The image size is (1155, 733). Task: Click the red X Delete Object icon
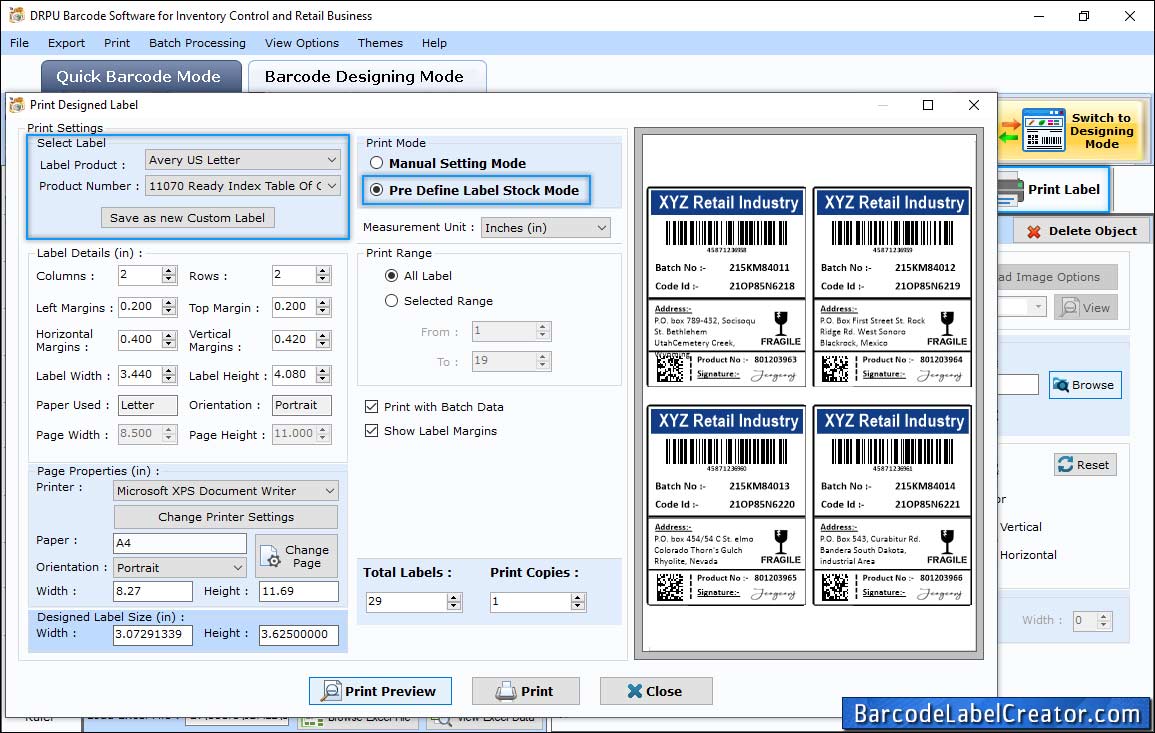pos(1033,231)
